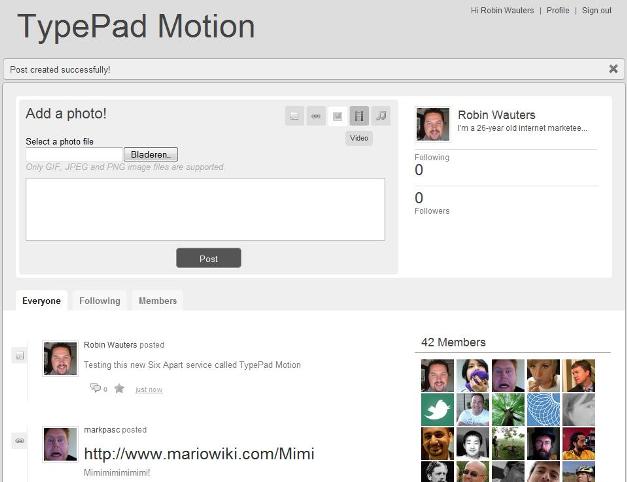Click the TypePad Motion site title
Viewport: 627px width, 482px height.
[136, 27]
